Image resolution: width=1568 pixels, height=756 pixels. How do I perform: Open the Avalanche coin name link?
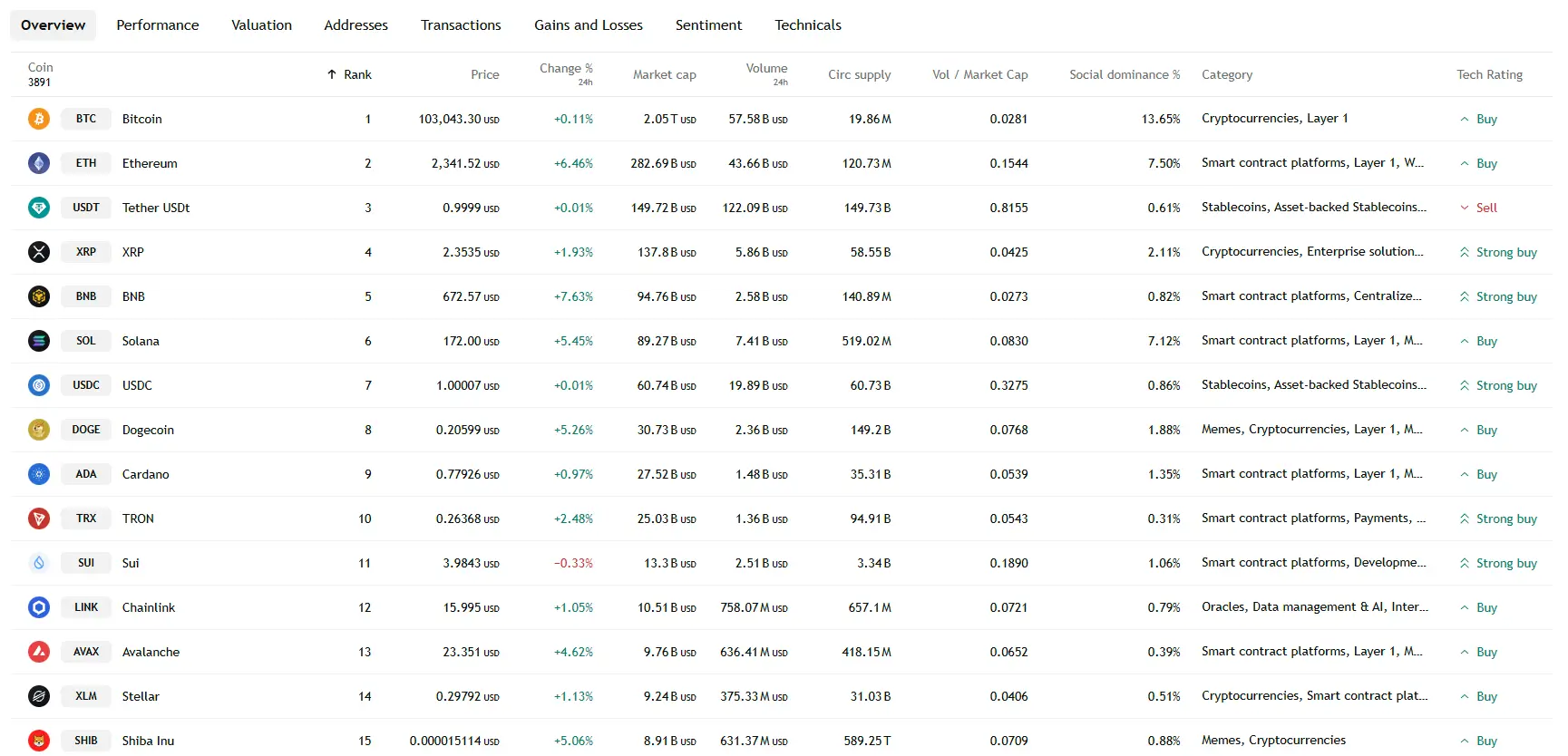(x=151, y=652)
